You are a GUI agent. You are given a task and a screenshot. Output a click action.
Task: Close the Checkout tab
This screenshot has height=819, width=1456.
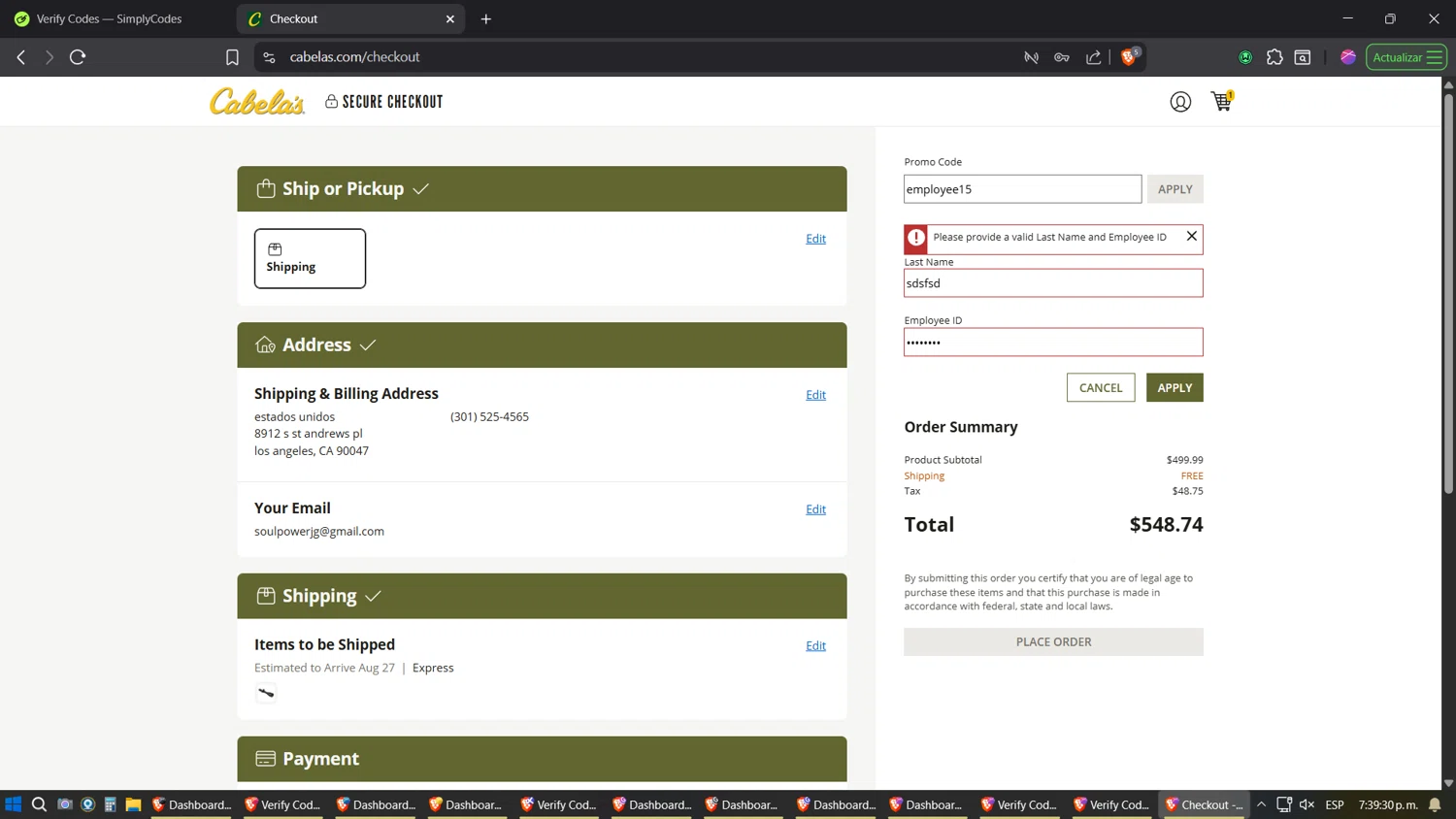click(x=450, y=18)
